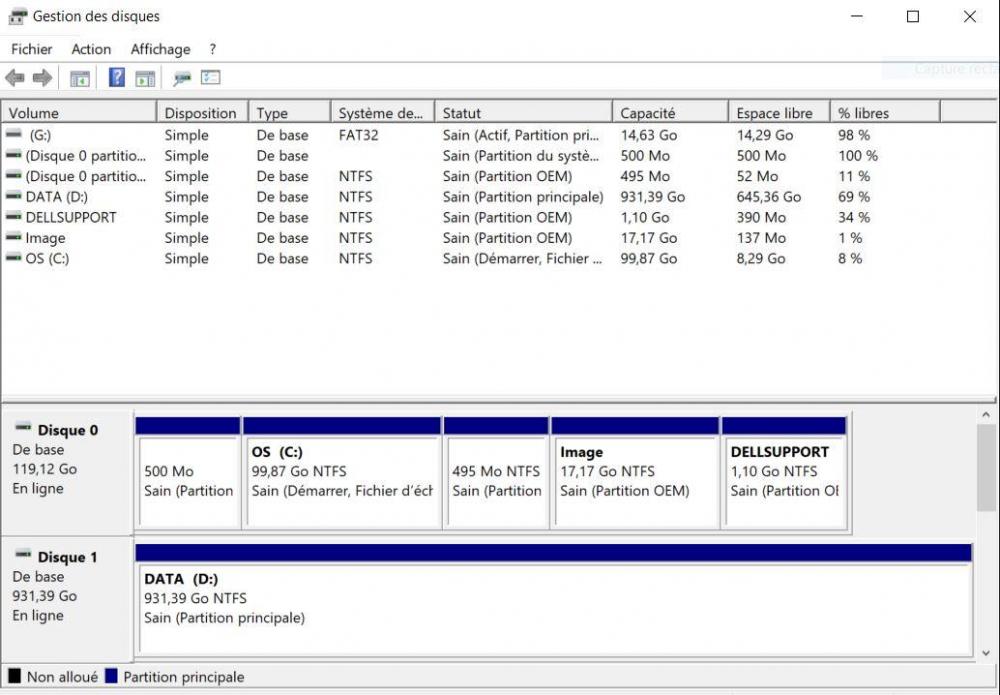Open help using the question mark toolbar icon

click(117, 78)
